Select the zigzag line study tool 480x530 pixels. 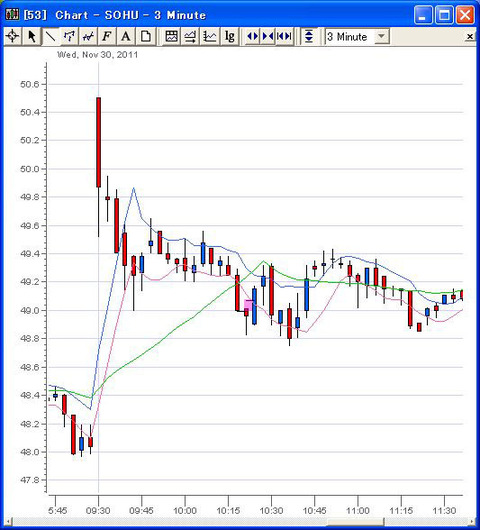(x=88, y=36)
